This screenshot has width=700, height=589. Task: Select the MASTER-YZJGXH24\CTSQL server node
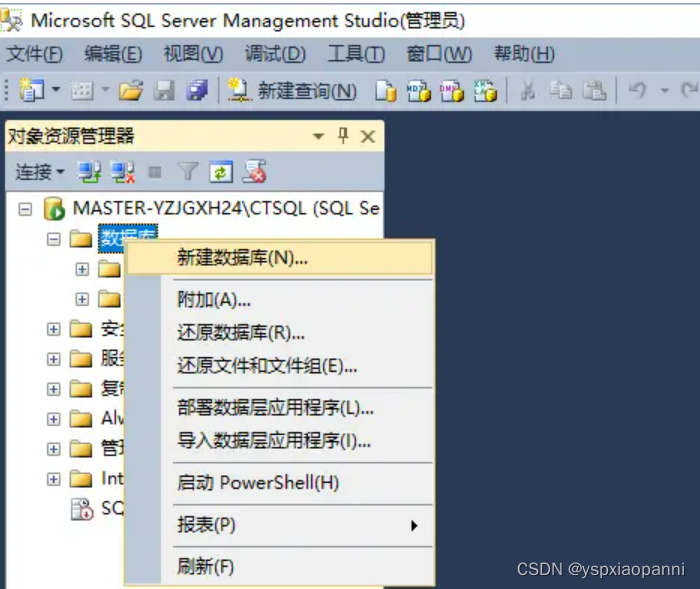pos(226,209)
